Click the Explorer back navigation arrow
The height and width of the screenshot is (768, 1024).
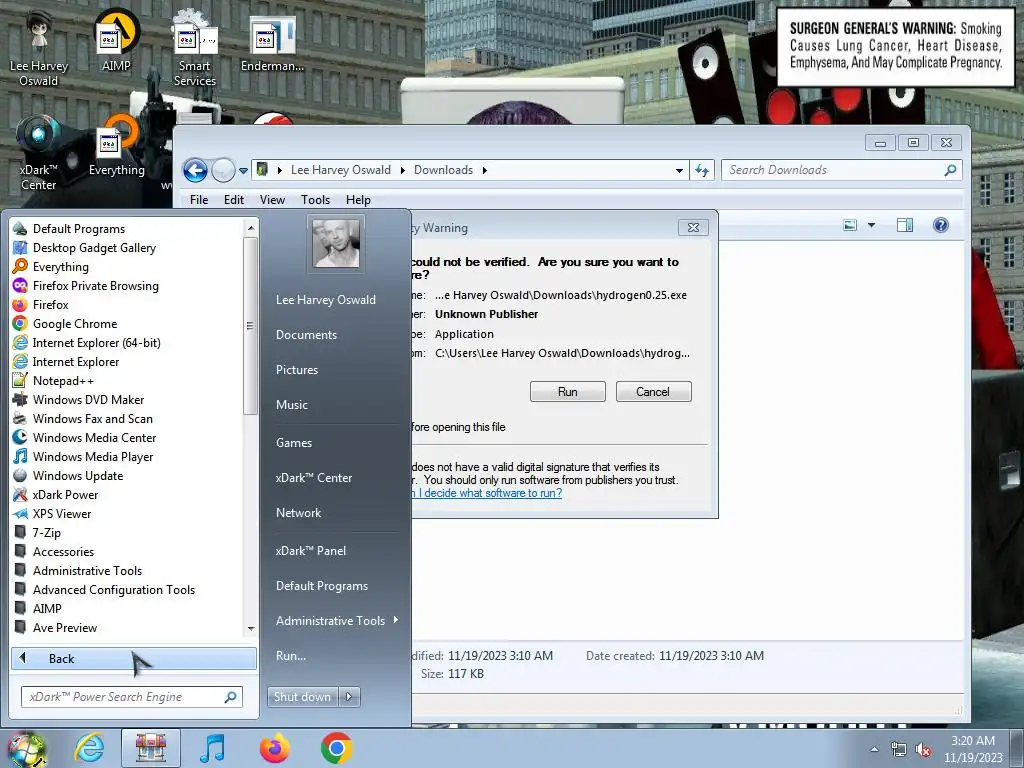pos(195,170)
